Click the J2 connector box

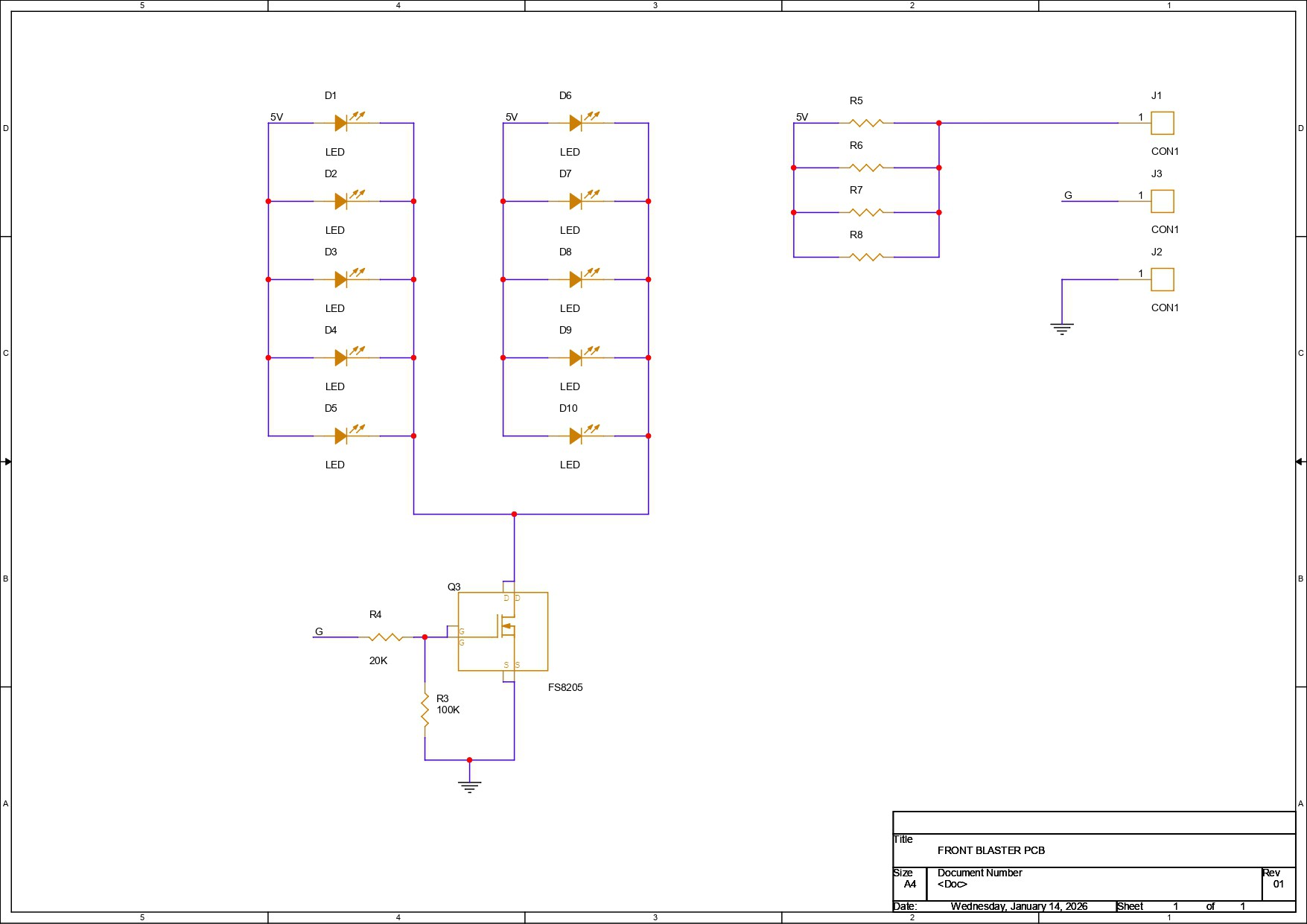1162,279
